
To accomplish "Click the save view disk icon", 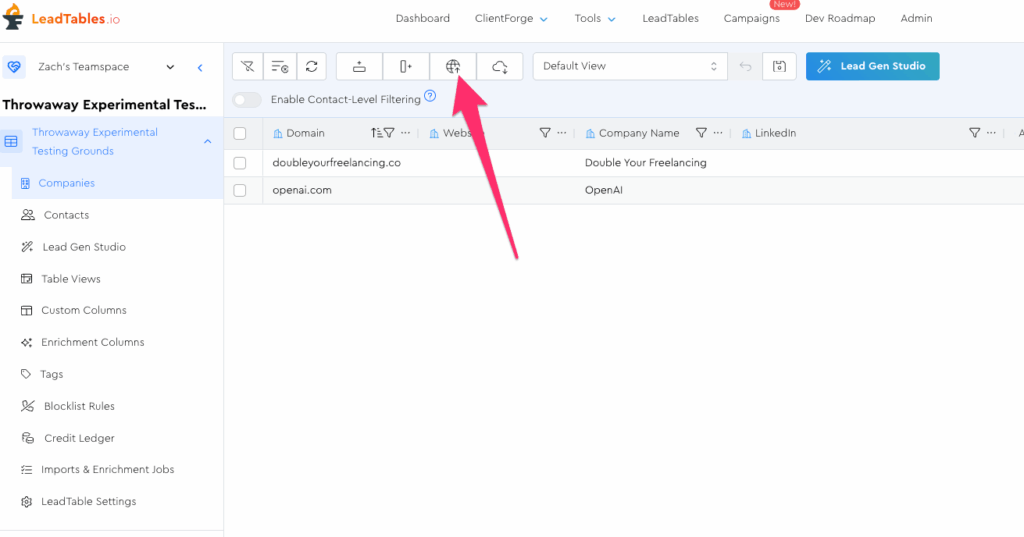I will [779, 67].
